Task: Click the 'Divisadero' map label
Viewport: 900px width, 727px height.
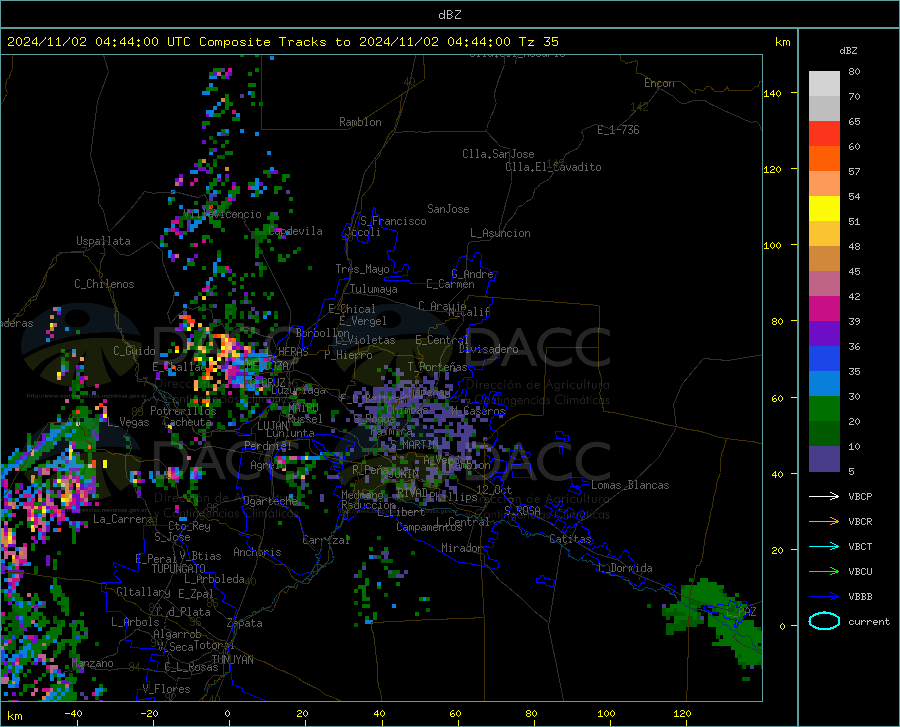Action: (x=488, y=349)
